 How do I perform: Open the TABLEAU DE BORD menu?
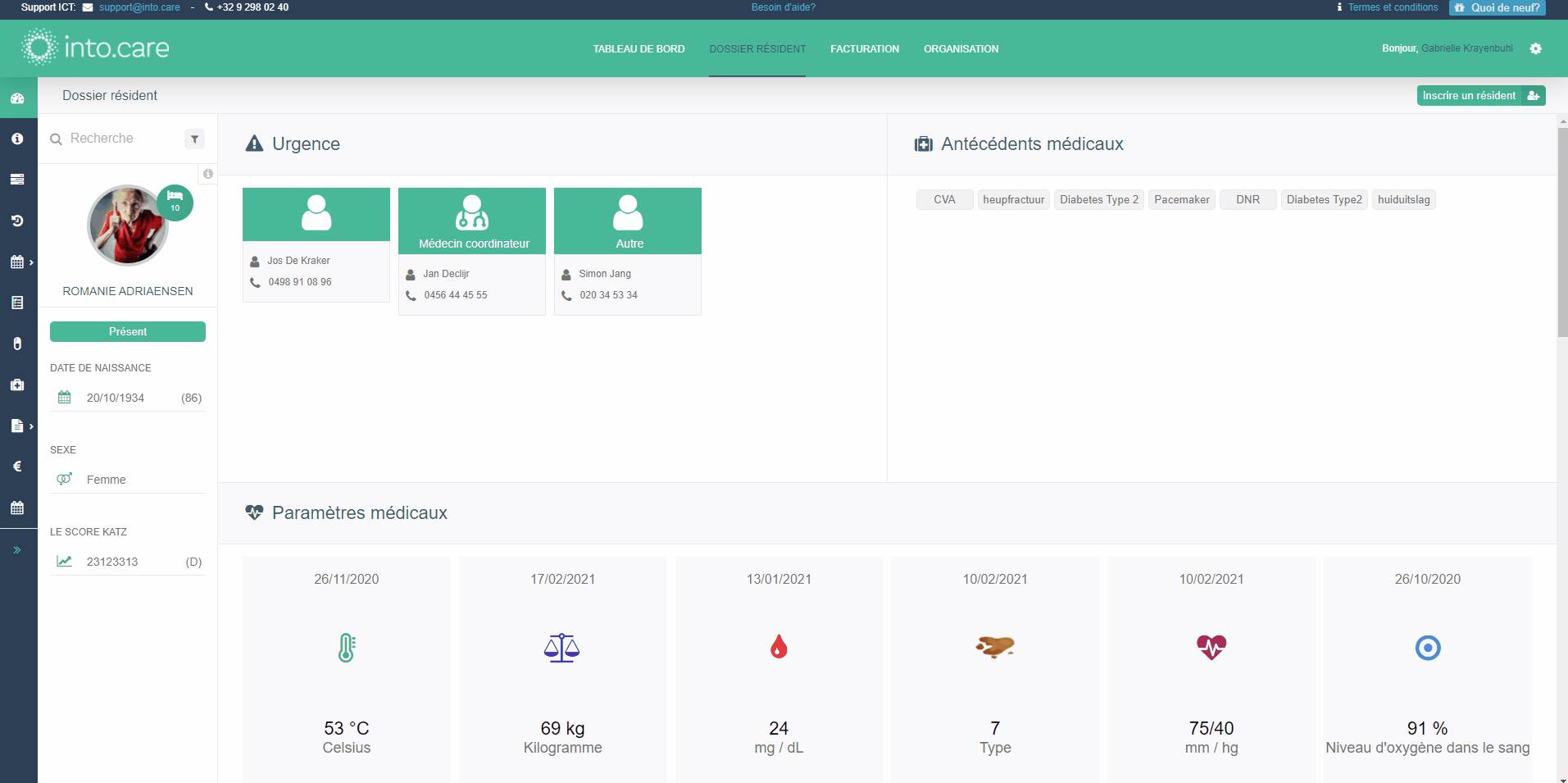639,49
